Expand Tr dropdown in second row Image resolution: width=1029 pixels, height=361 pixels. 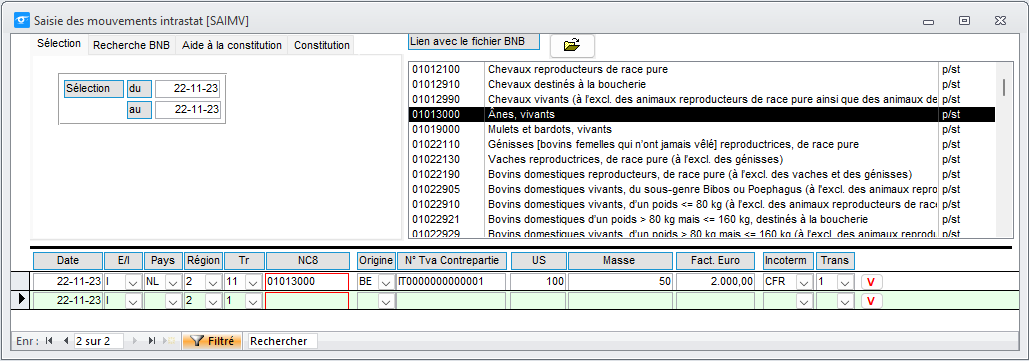pyautogui.click(x=253, y=301)
